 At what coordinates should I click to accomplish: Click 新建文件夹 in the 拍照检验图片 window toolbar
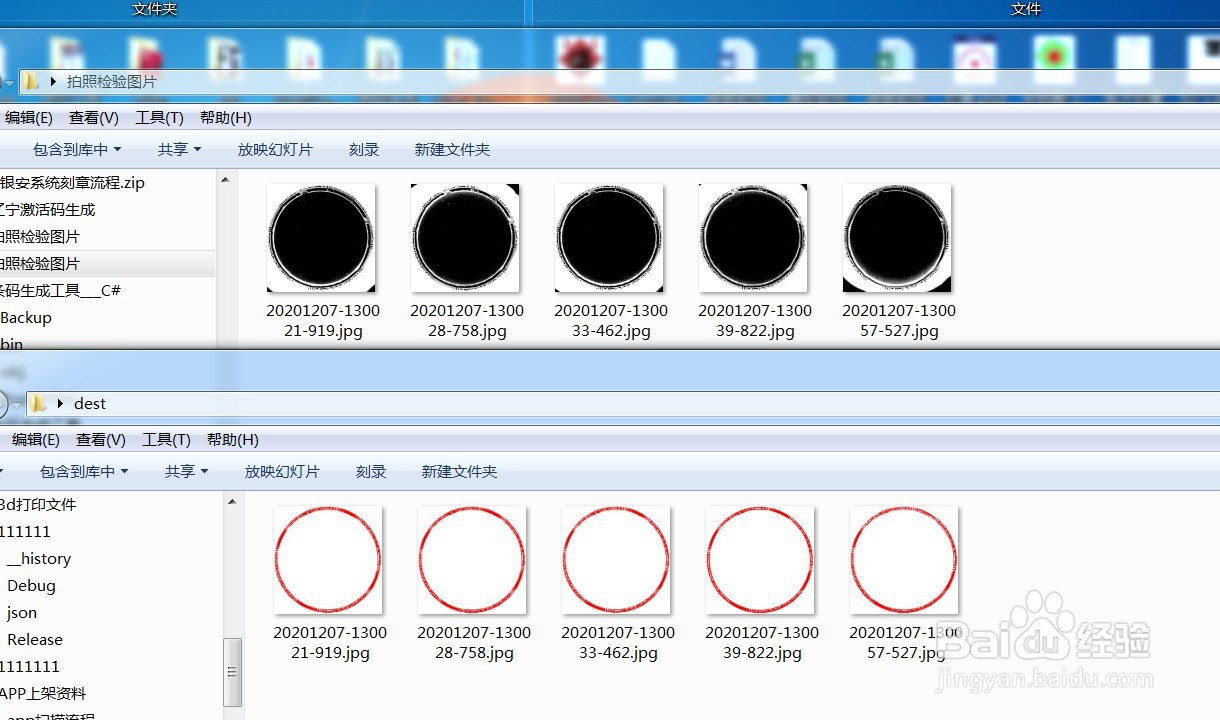pos(452,150)
